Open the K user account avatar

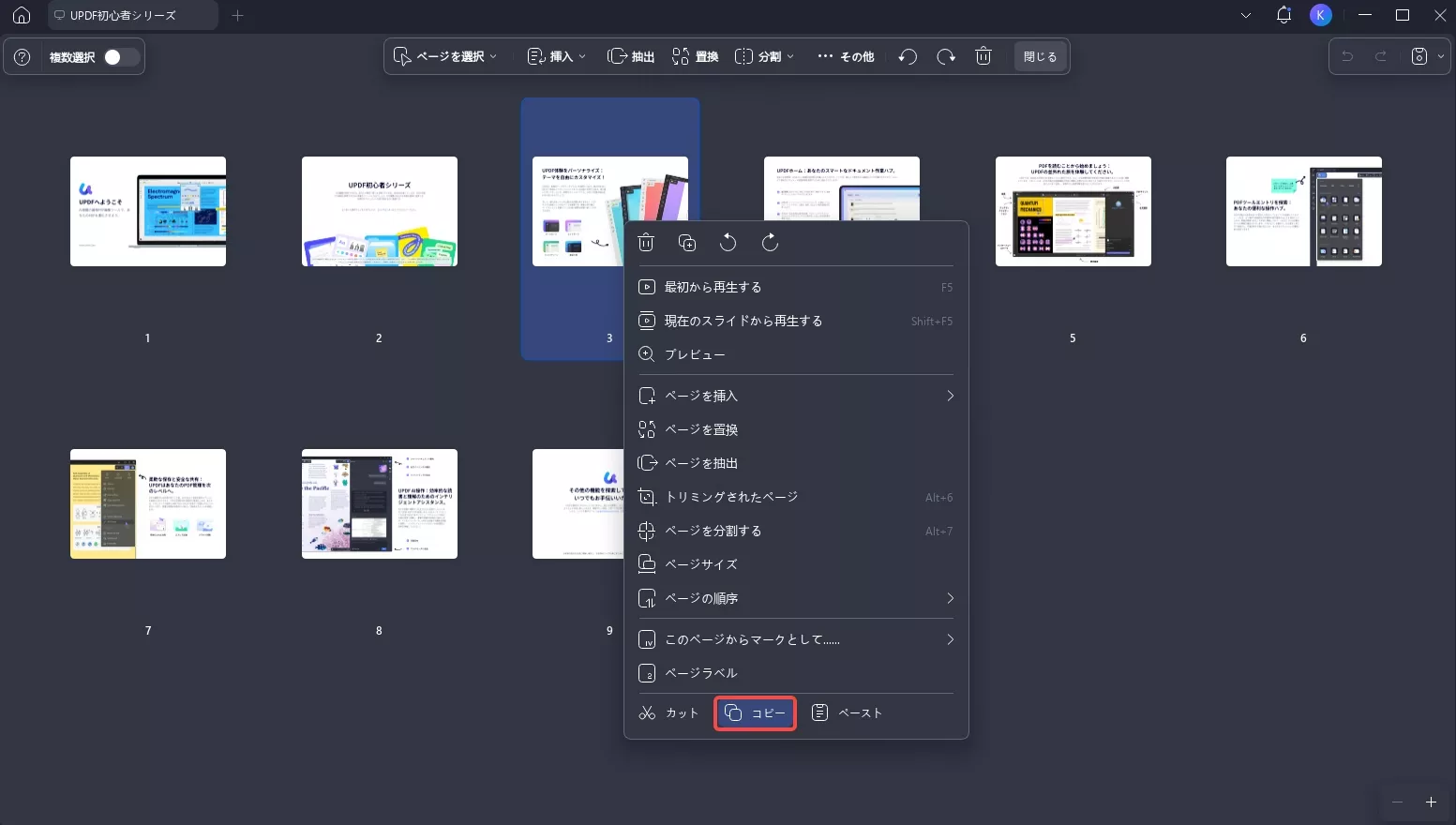pos(1320,15)
